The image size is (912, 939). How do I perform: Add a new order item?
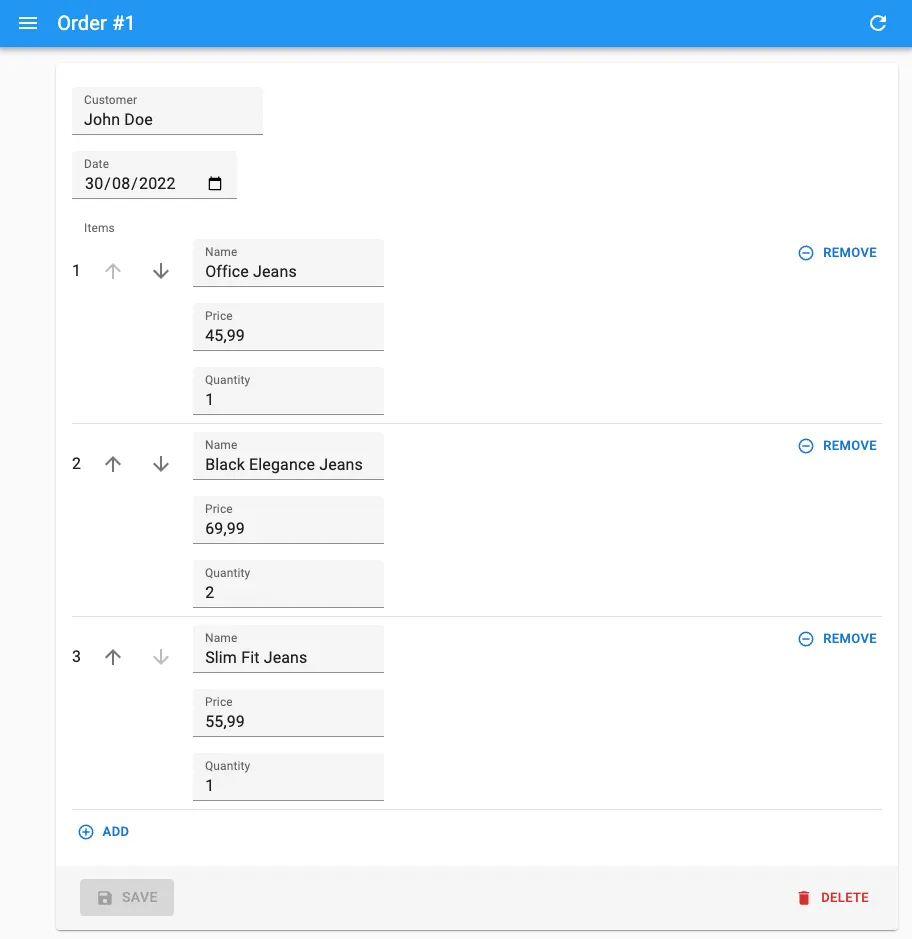(x=104, y=832)
